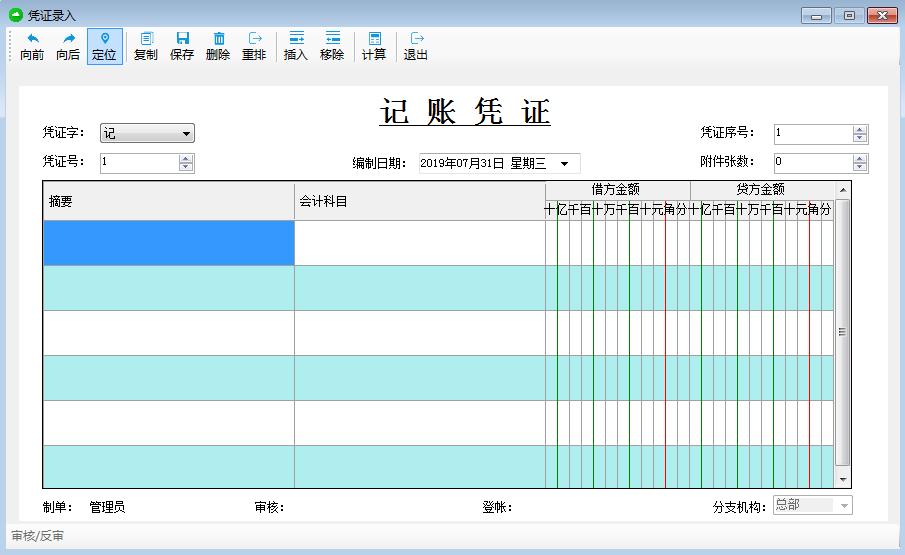Click the table vertical scrollbar thumb
The image size is (905, 555).
(842, 332)
